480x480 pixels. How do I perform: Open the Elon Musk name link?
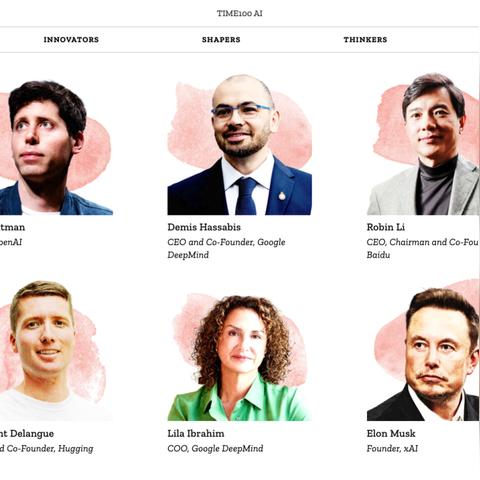(391, 434)
